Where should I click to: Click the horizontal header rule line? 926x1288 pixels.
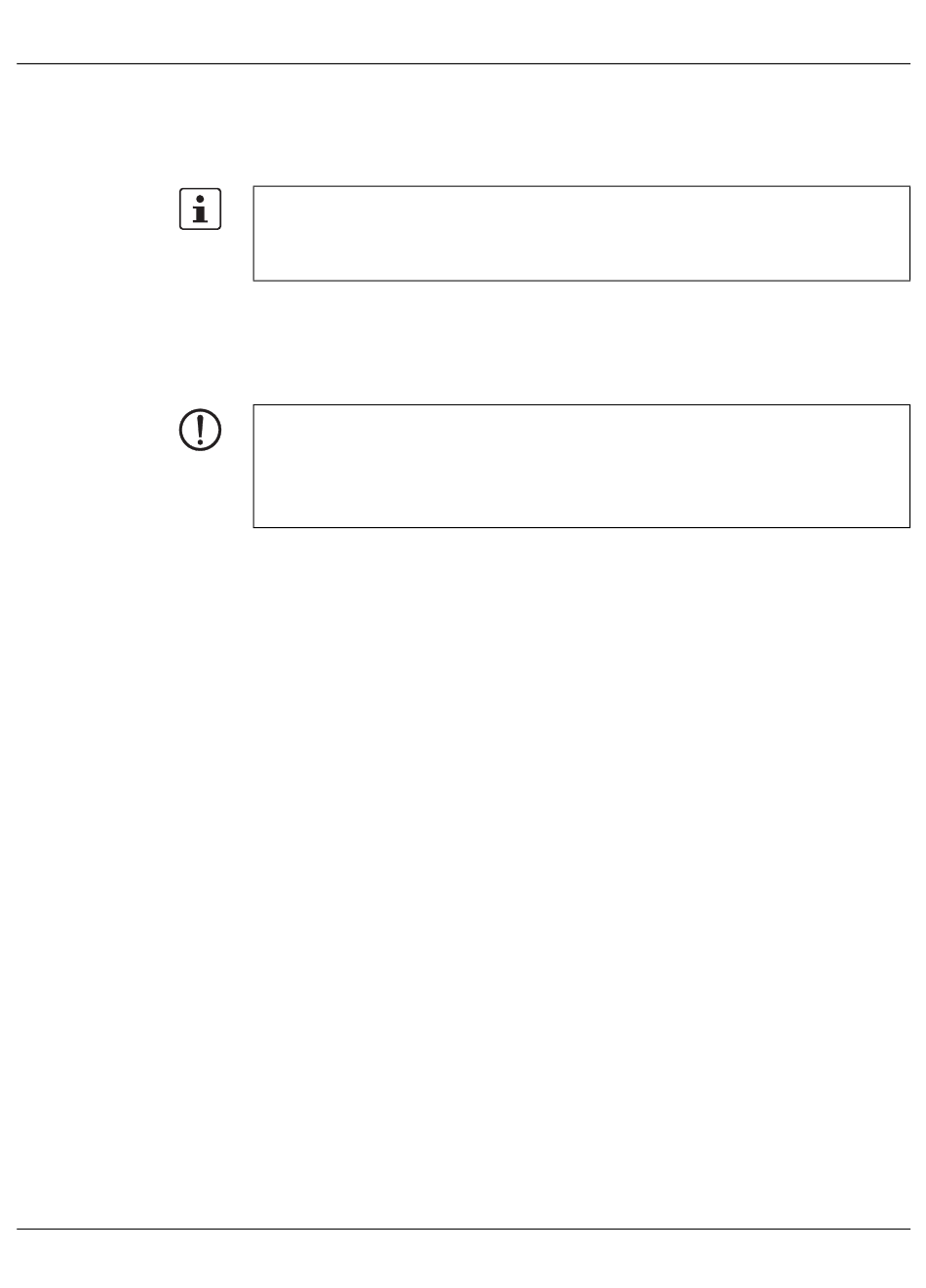pos(463,64)
